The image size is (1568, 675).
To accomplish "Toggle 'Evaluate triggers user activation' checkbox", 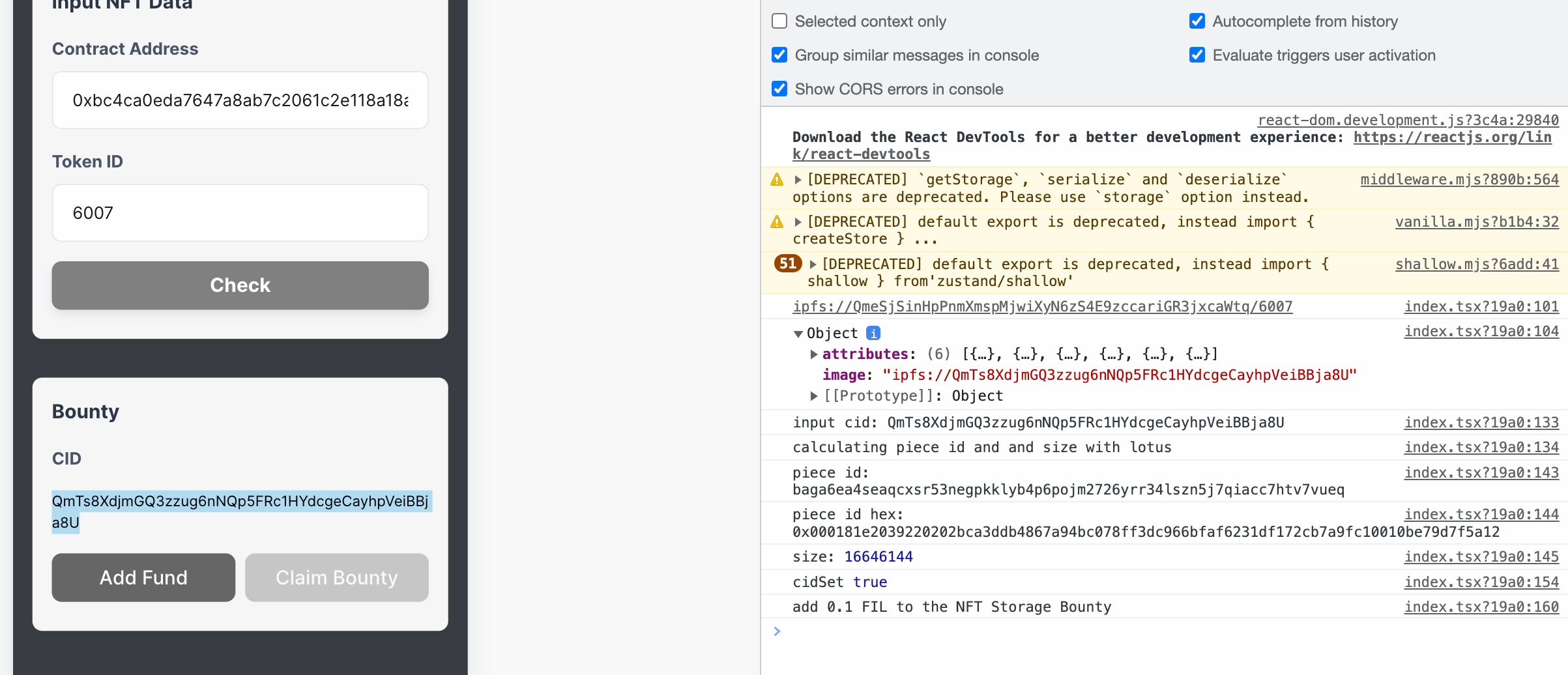I will point(1197,55).
